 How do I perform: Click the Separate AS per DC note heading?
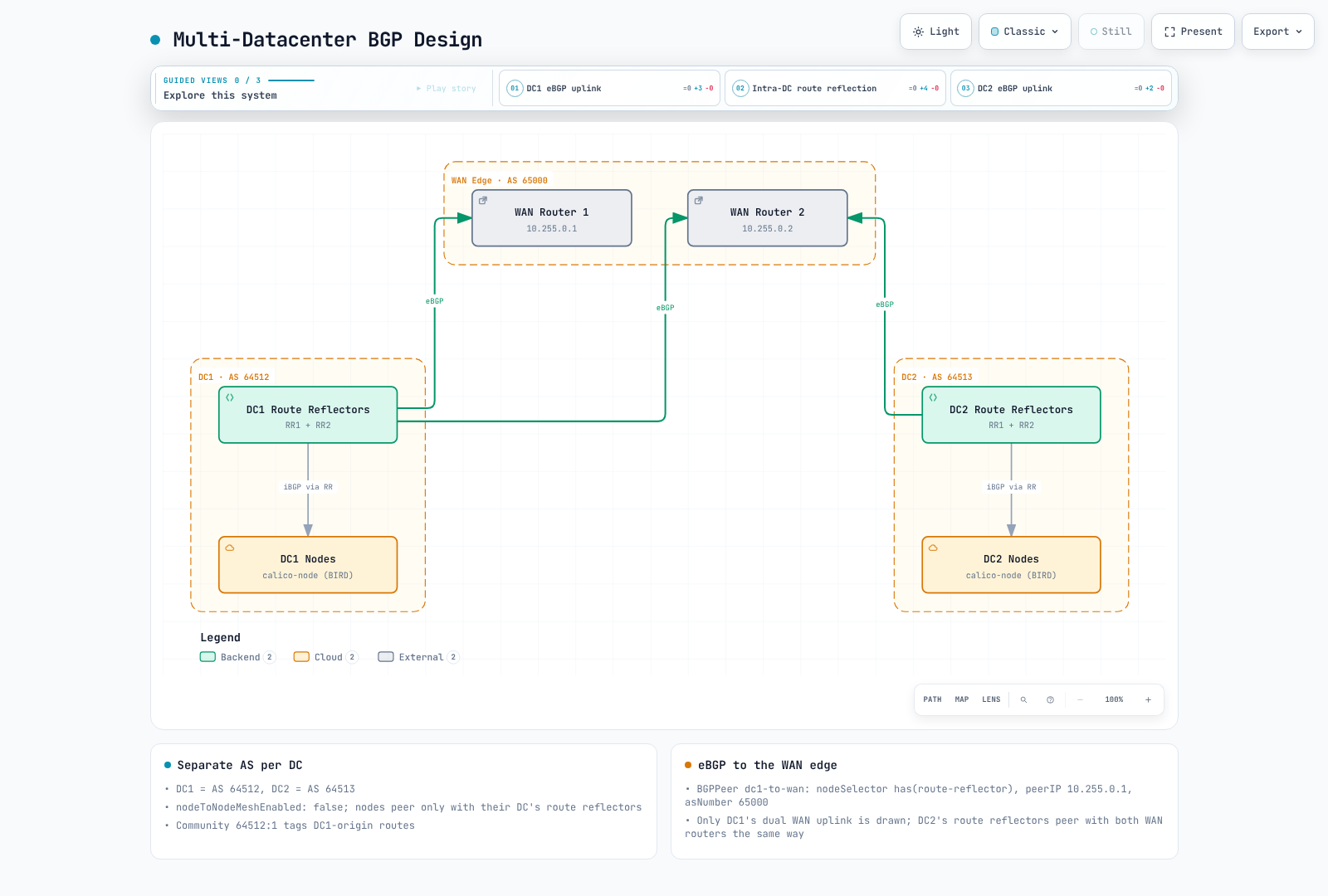(x=240, y=765)
